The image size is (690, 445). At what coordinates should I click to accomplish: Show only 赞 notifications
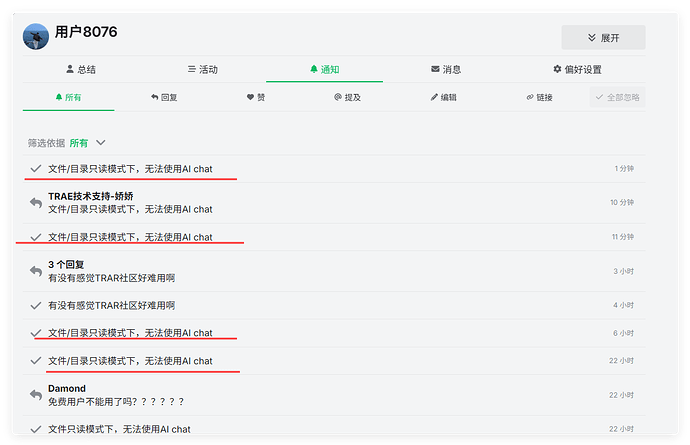click(256, 97)
